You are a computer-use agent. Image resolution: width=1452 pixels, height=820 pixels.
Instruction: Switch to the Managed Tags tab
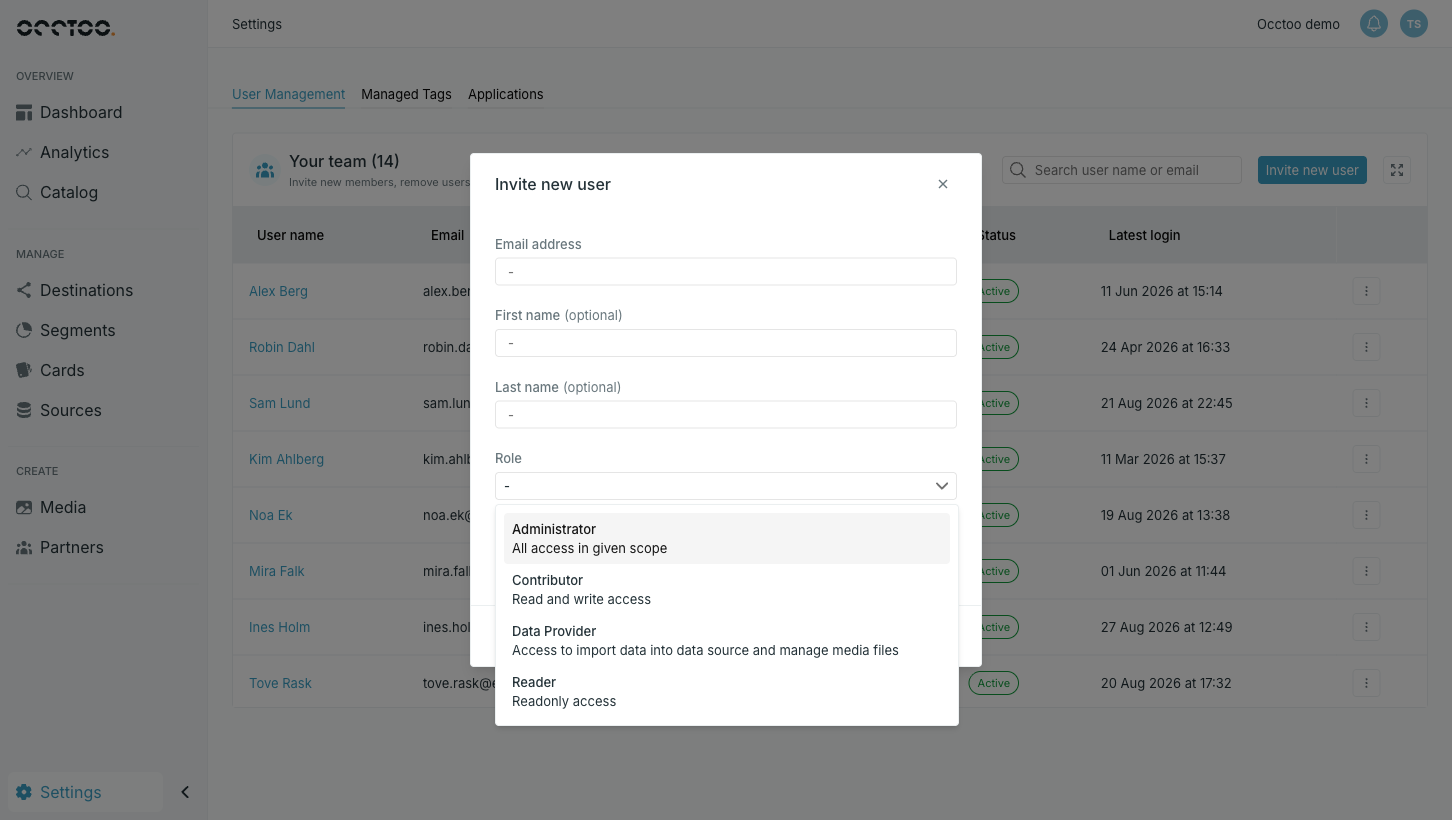pyautogui.click(x=406, y=94)
